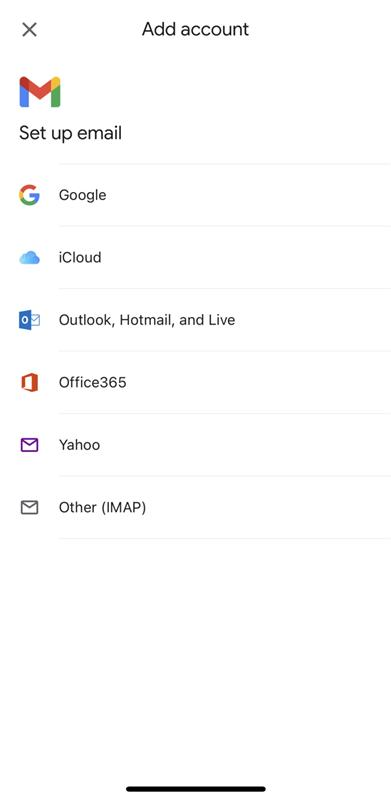
Task: Select the Office365 option
Action: pyautogui.click(x=196, y=382)
